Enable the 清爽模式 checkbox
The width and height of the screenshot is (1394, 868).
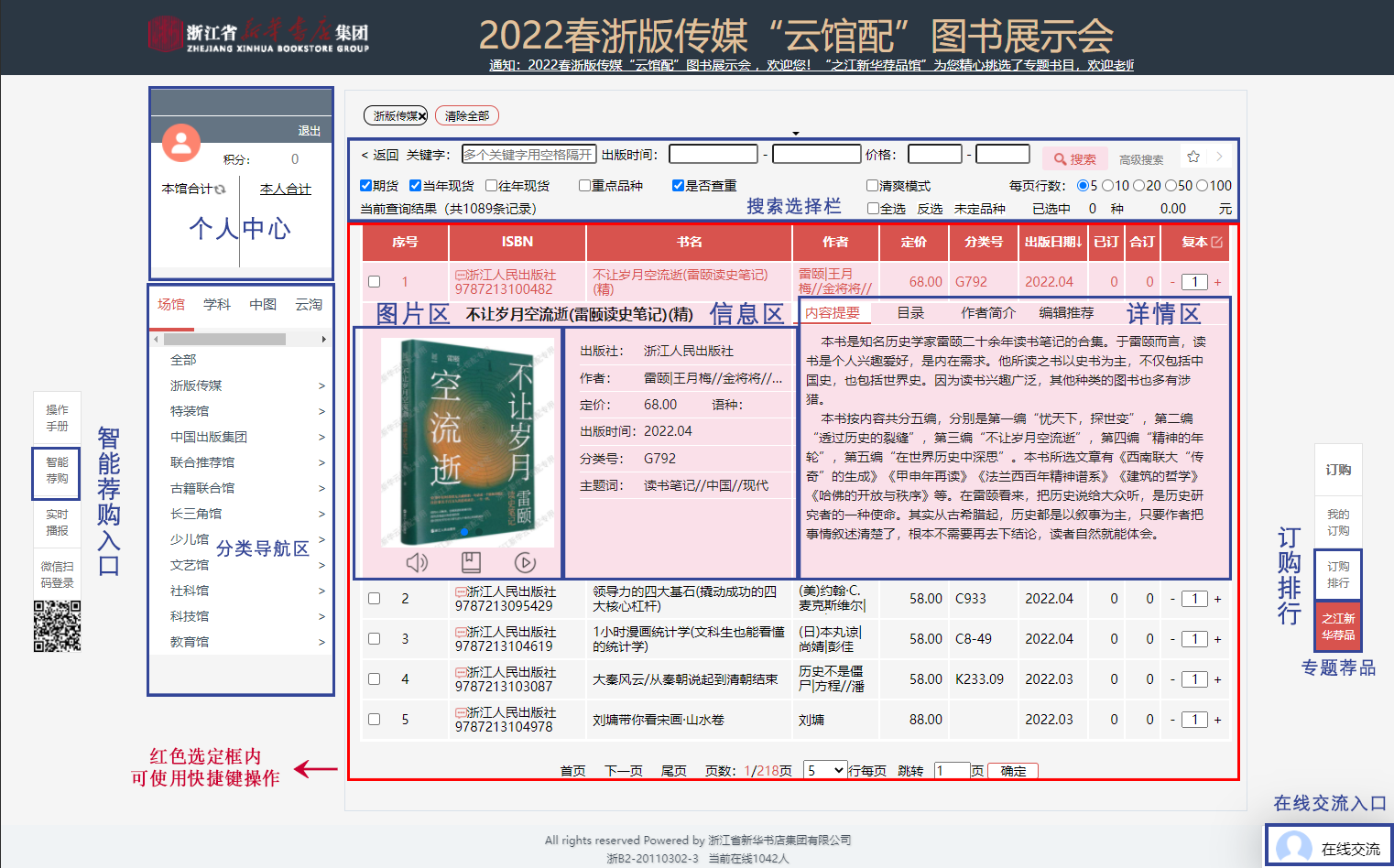(x=873, y=186)
